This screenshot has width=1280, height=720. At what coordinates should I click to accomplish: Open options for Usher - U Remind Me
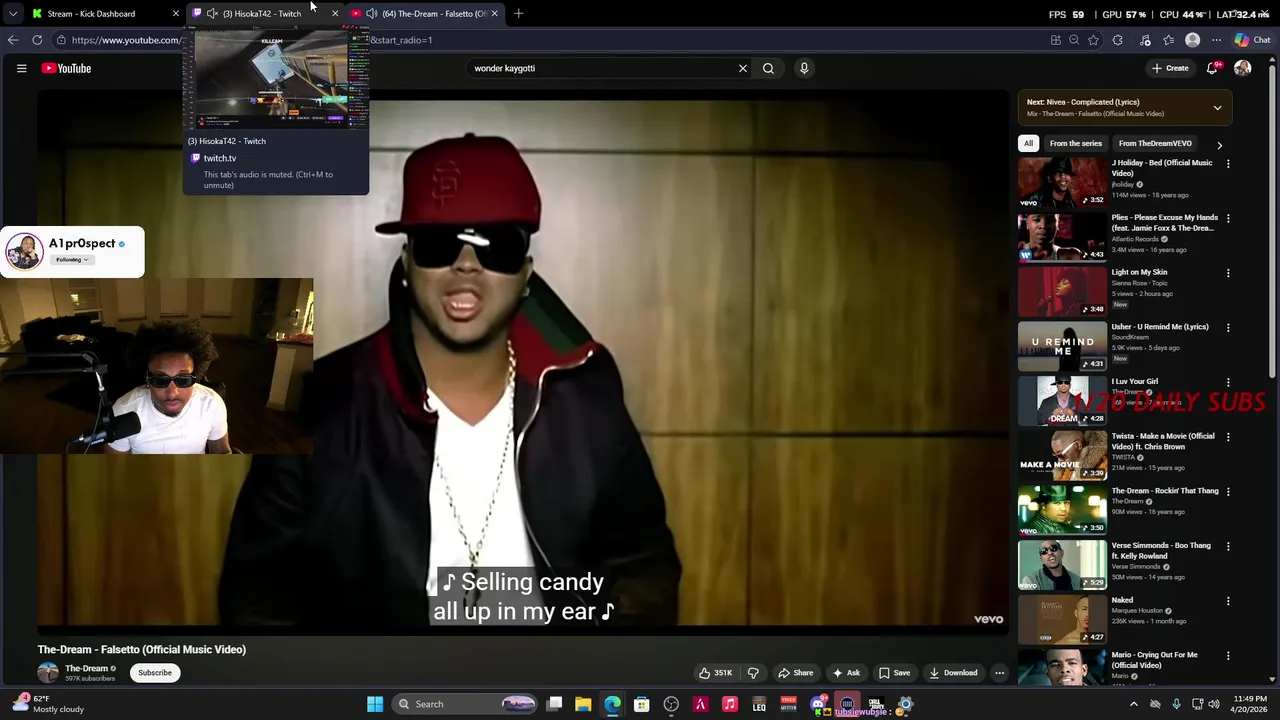pos(1228,328)
